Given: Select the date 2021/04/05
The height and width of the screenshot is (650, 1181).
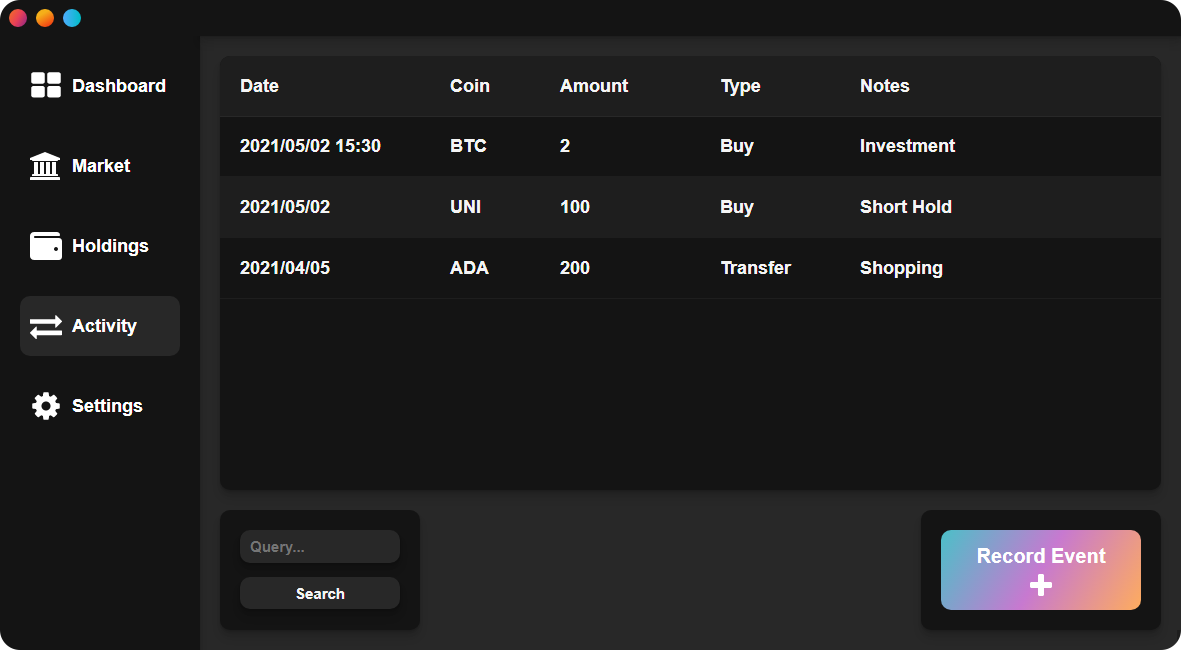Looking at the screenshot, I should click(x=285, y=268).
